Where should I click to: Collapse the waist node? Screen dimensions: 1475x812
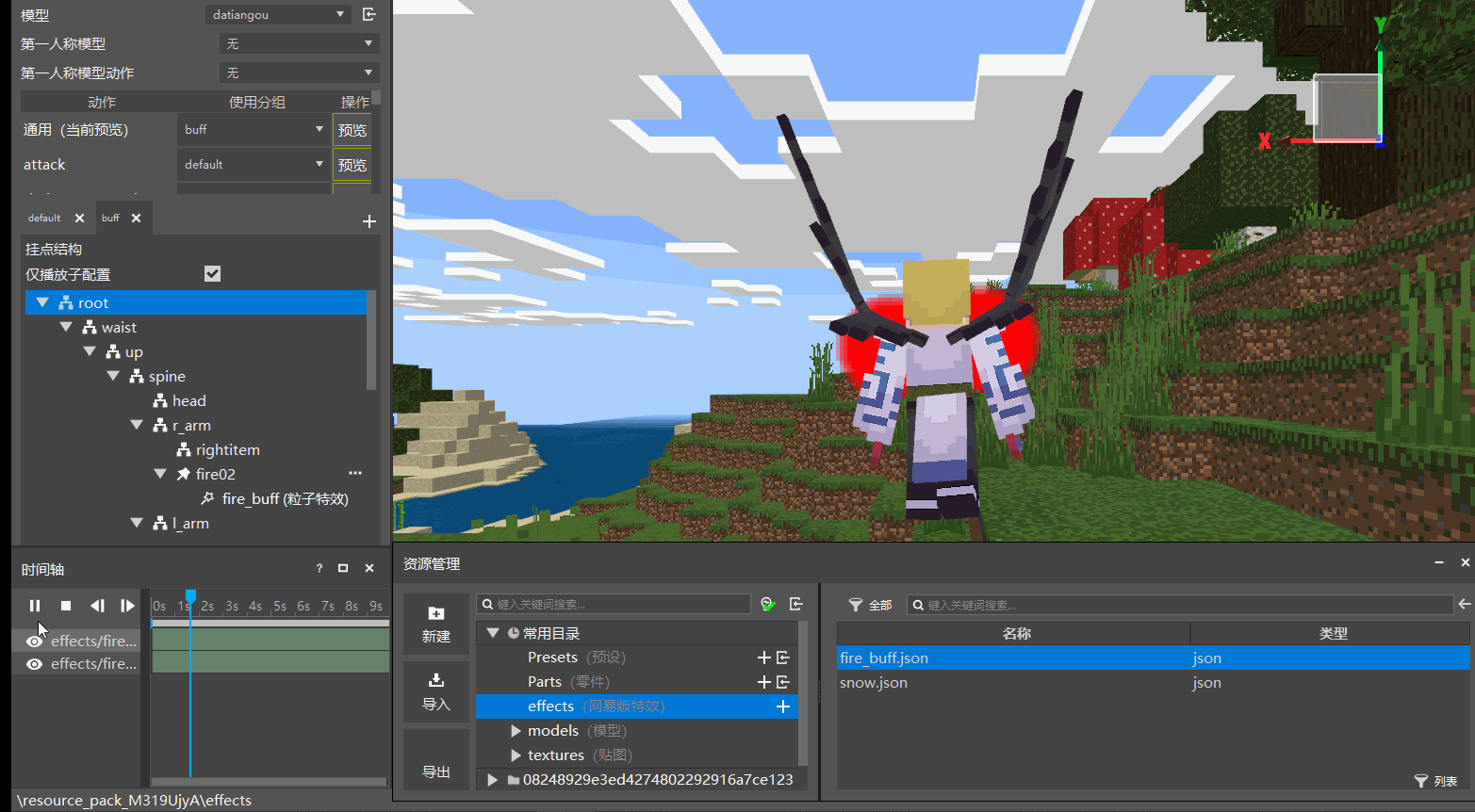click(x=66, y=327)
